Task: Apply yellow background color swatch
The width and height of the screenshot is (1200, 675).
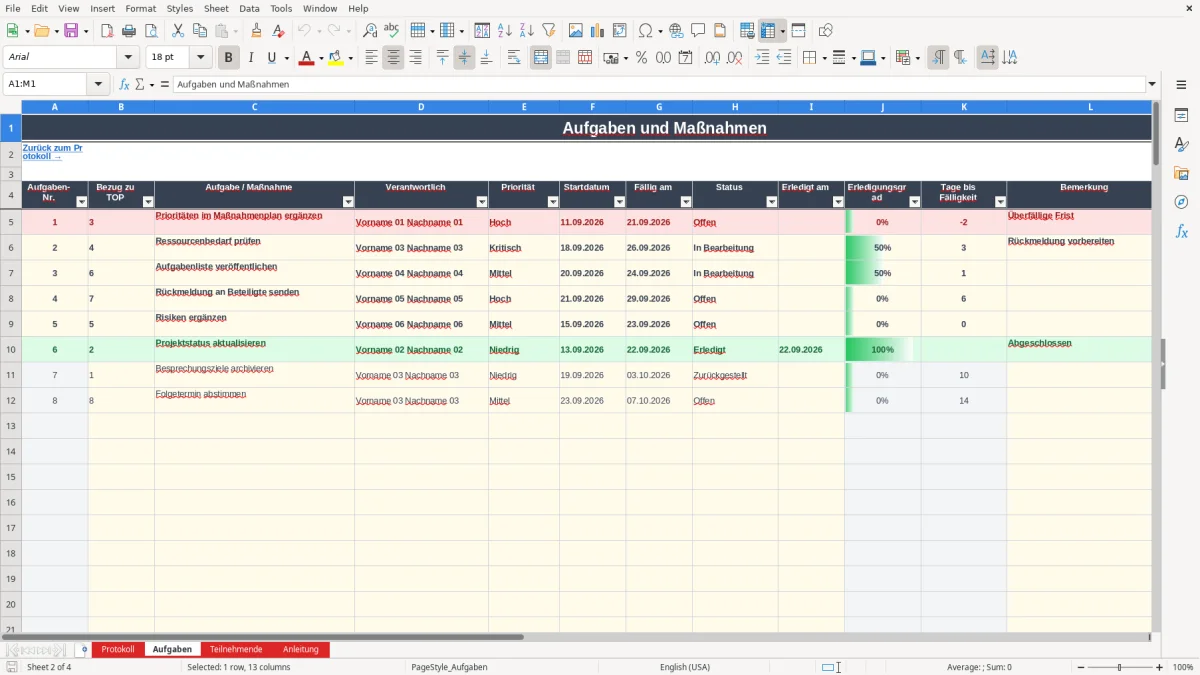Action: coord(335,58)
